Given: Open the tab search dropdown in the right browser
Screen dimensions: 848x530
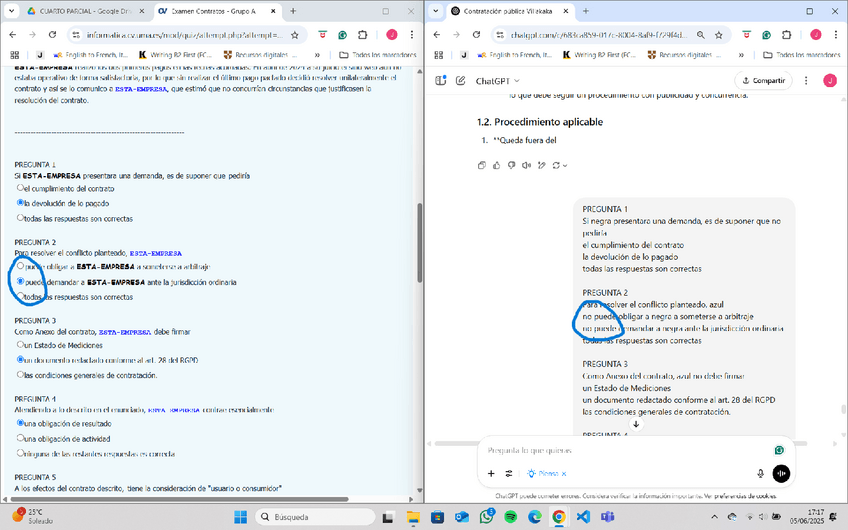Looking at the screenshot, I should (435, 11).
